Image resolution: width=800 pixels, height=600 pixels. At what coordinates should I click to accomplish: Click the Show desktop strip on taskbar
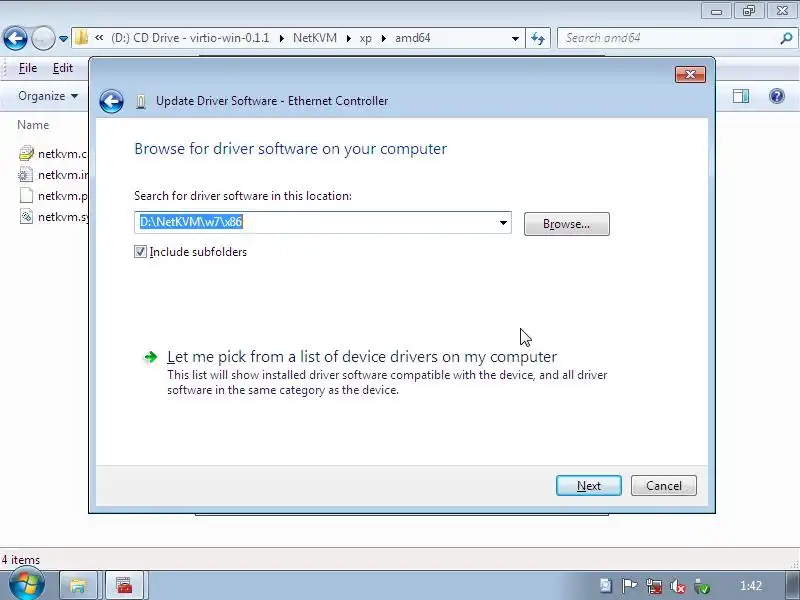(x=791, y=585)
